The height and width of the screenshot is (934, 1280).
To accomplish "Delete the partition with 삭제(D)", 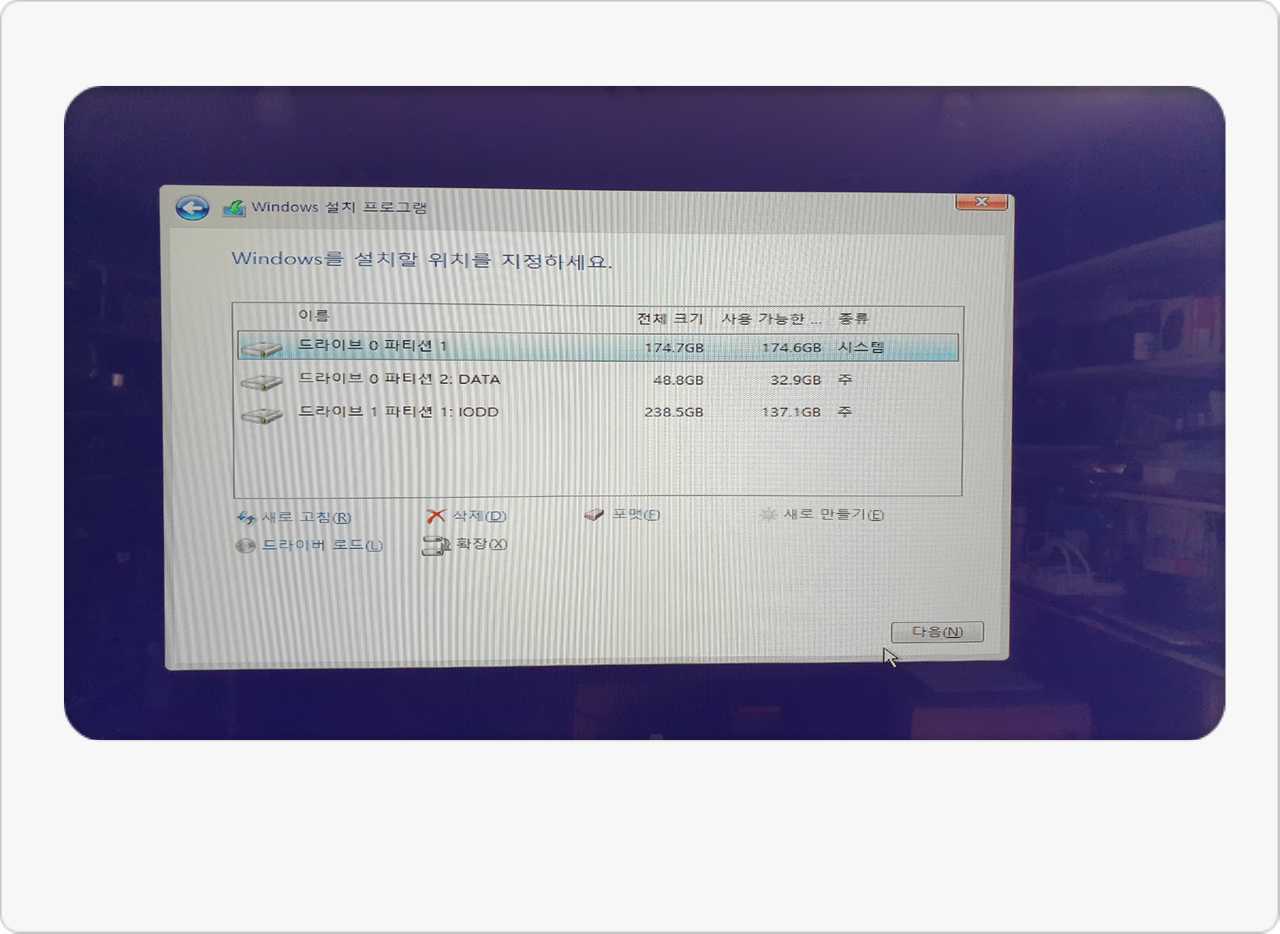I will point(479,516).
